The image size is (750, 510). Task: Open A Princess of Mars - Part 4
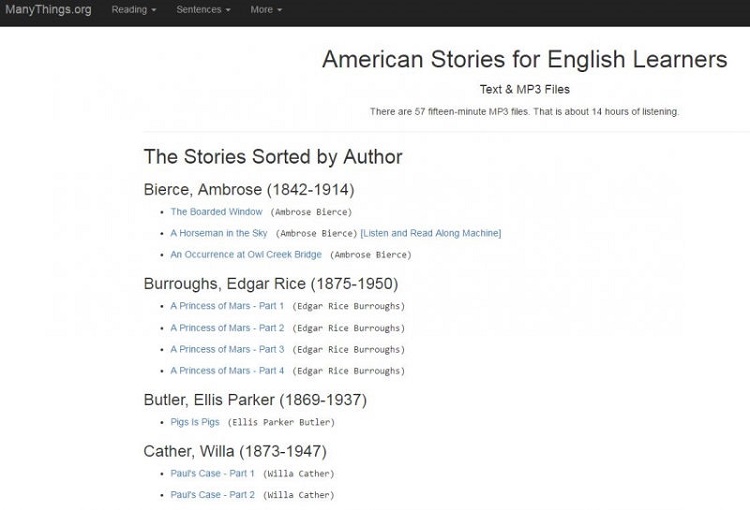click(227, 370)
